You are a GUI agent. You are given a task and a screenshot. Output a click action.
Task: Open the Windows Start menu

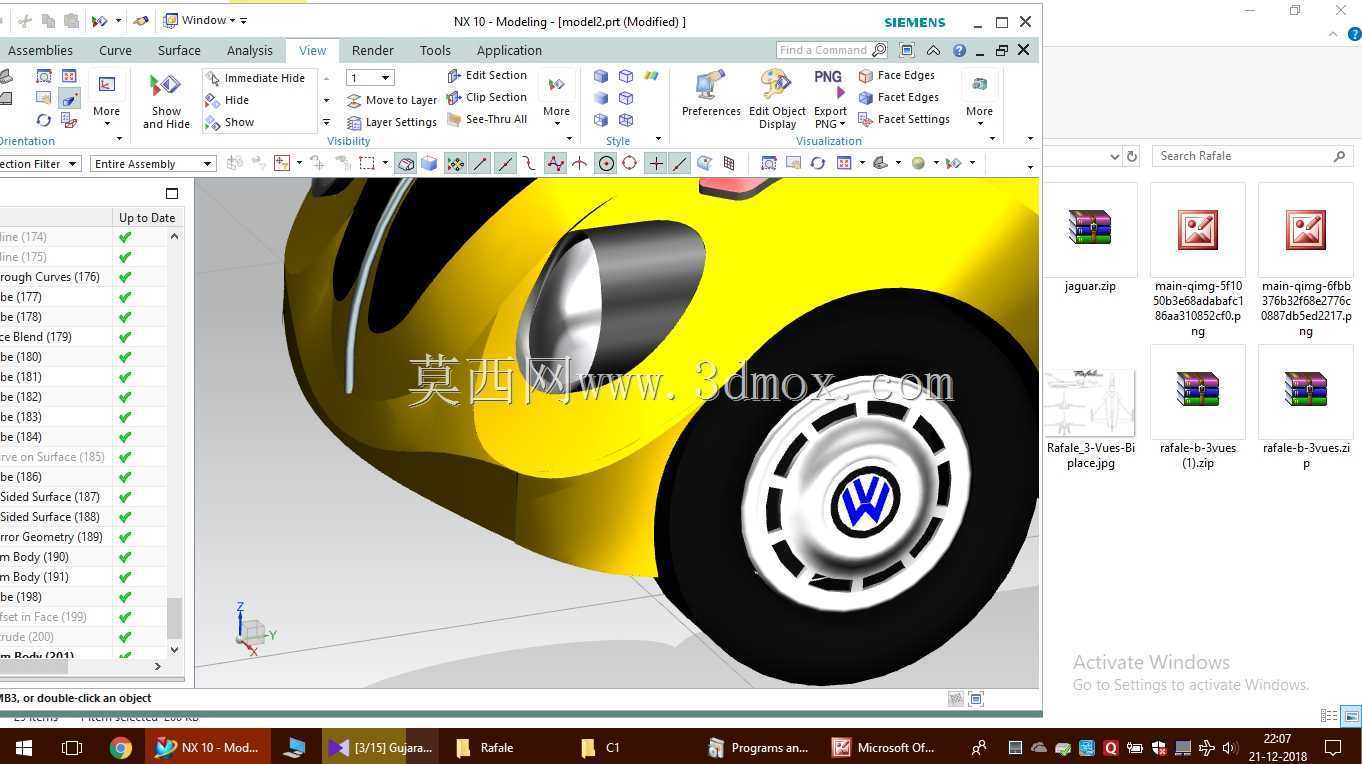pos(23,747)
